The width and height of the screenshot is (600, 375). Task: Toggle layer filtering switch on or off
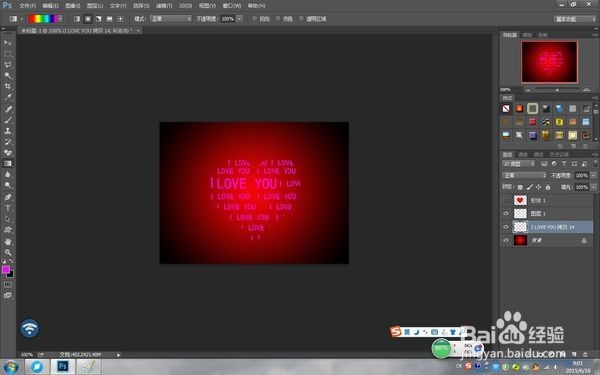[x=595, y=163]
